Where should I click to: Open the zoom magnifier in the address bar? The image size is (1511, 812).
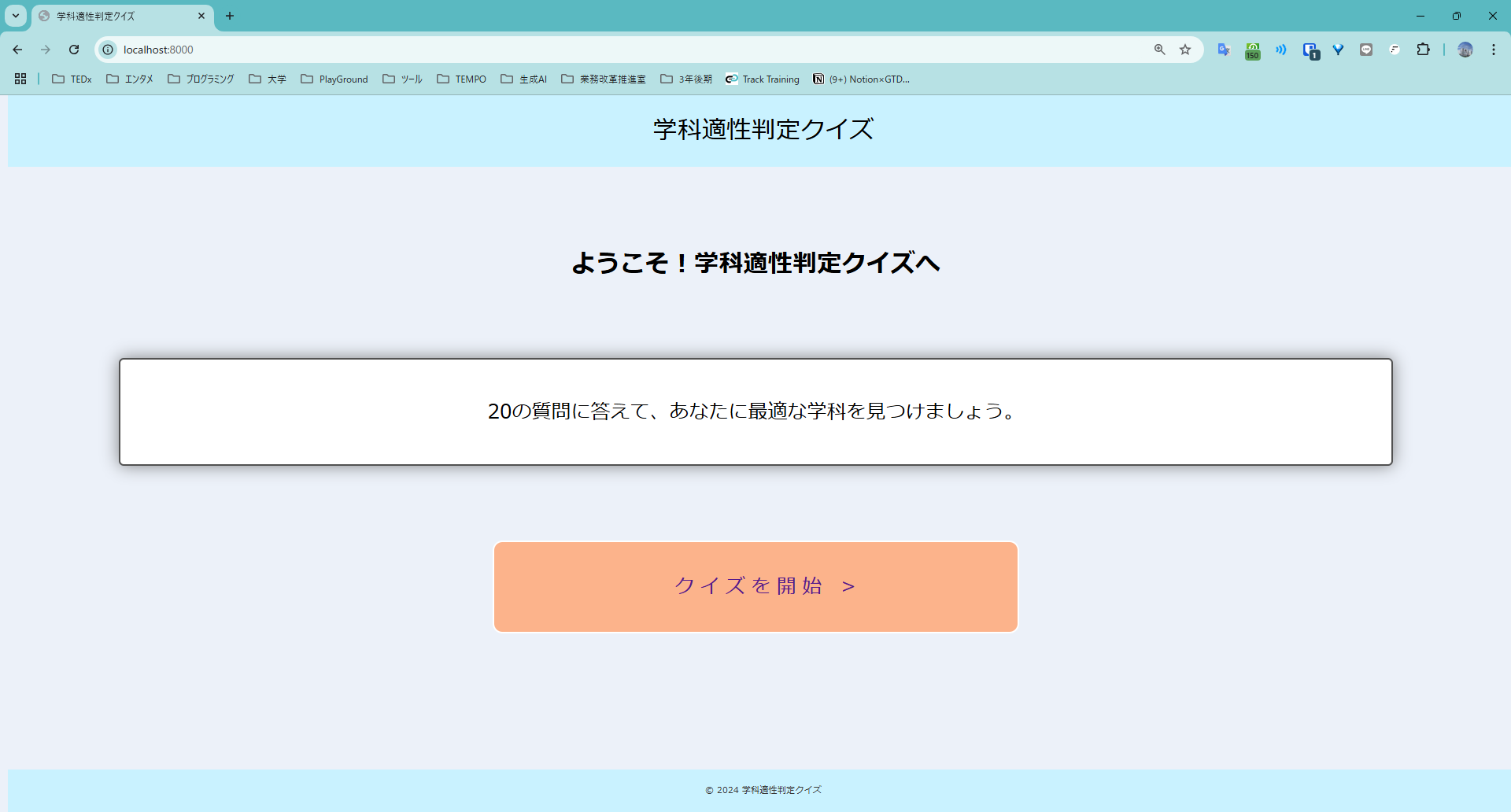click(x=1159, y=50)
